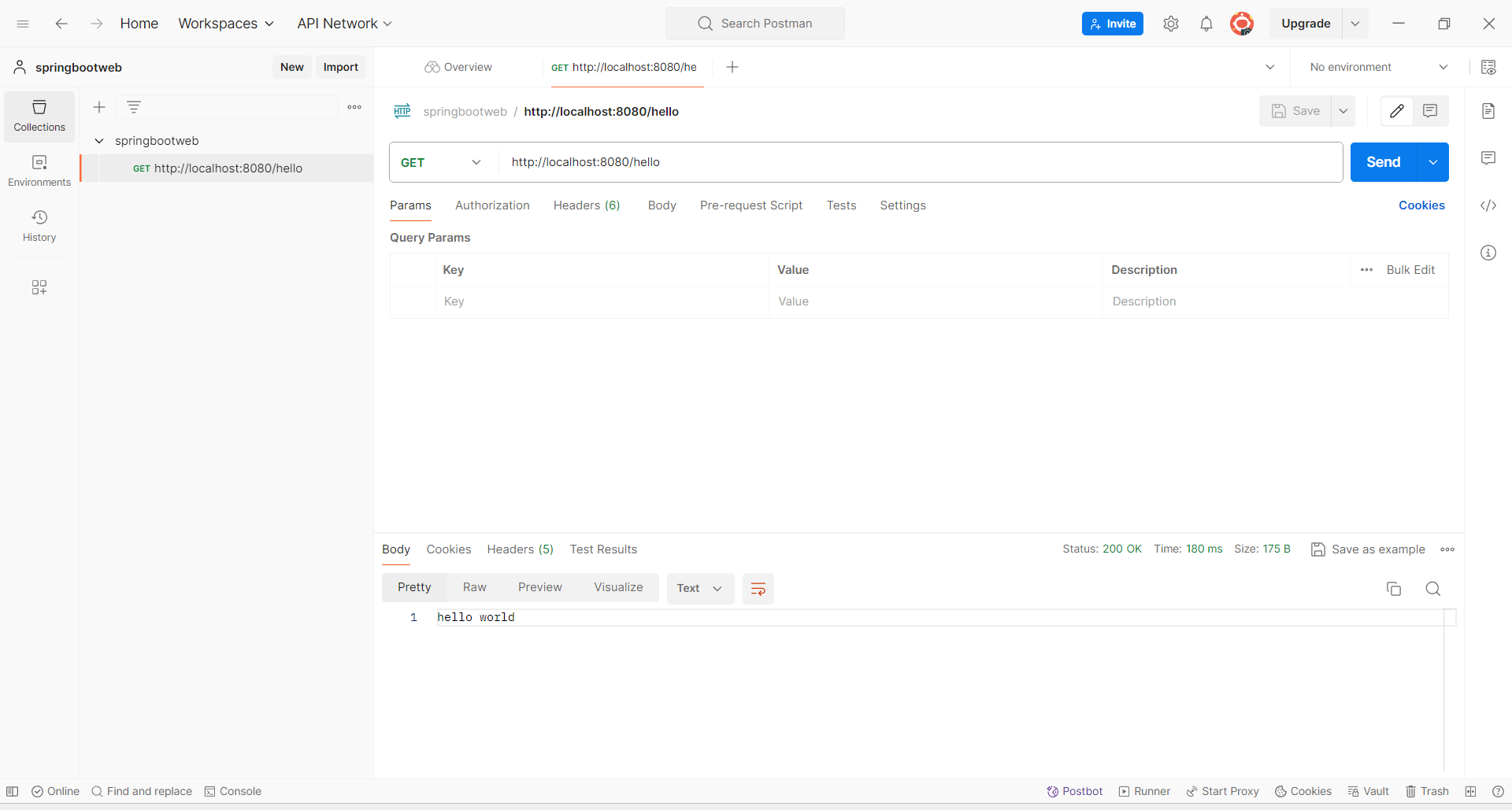Open the Upgrade dropdown arrow

1355,24
